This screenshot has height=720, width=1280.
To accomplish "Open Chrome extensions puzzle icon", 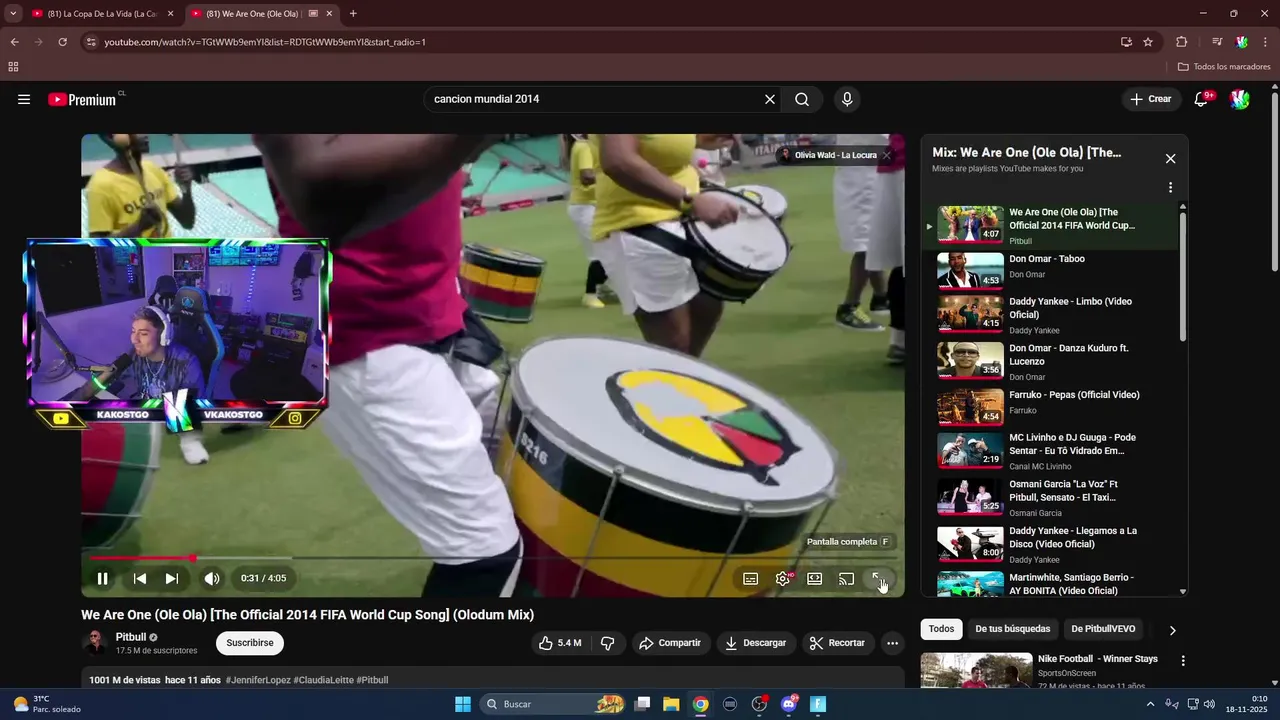I will click(x=1181, y=42).
